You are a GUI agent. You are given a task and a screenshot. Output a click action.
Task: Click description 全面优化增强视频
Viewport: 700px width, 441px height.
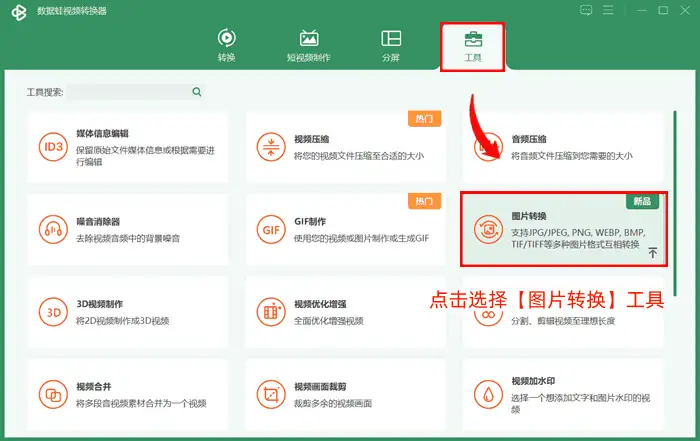tap(329, 321)
